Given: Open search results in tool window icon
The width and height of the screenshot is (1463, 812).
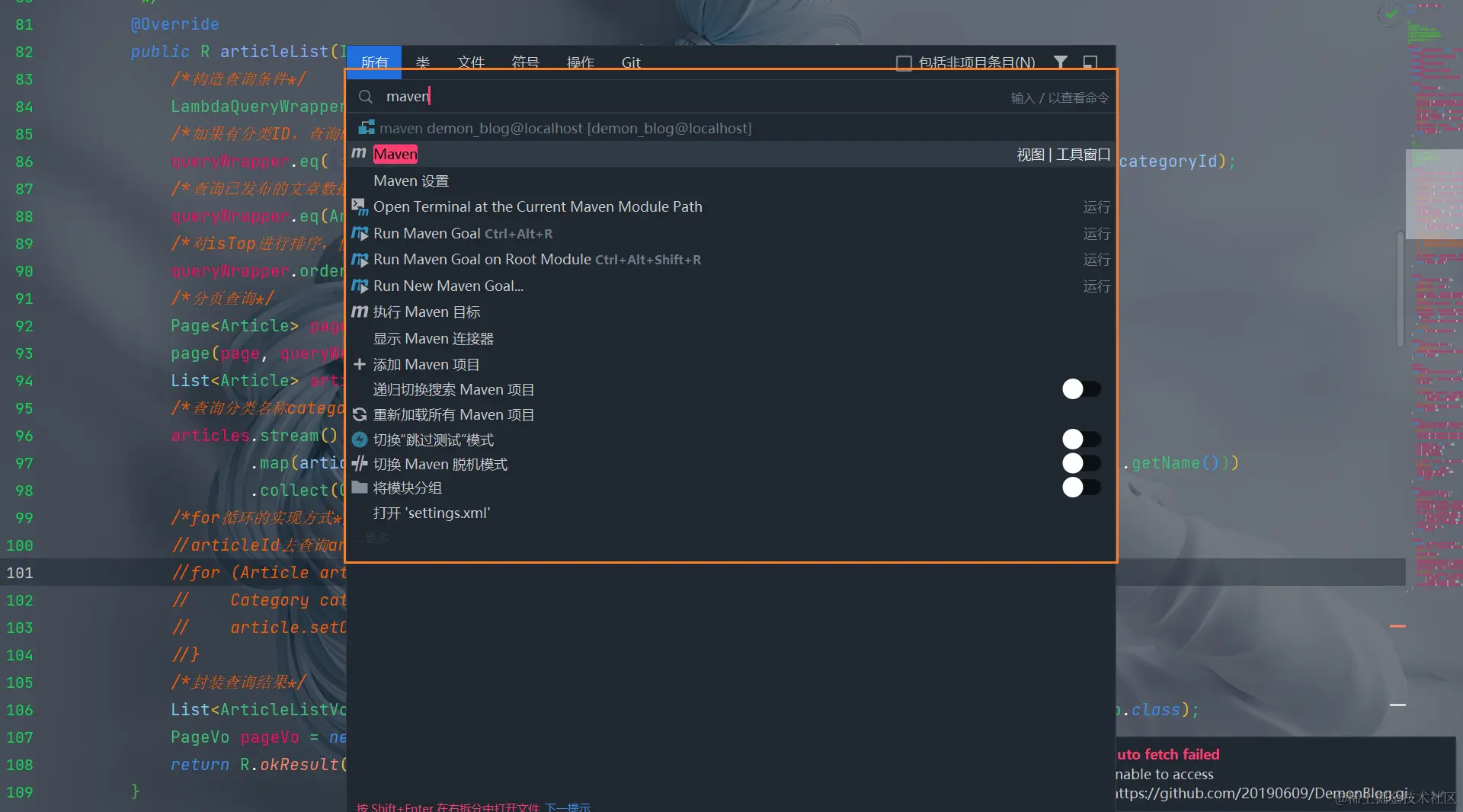Looking at the screenshot, I should tap(1090, 62).
